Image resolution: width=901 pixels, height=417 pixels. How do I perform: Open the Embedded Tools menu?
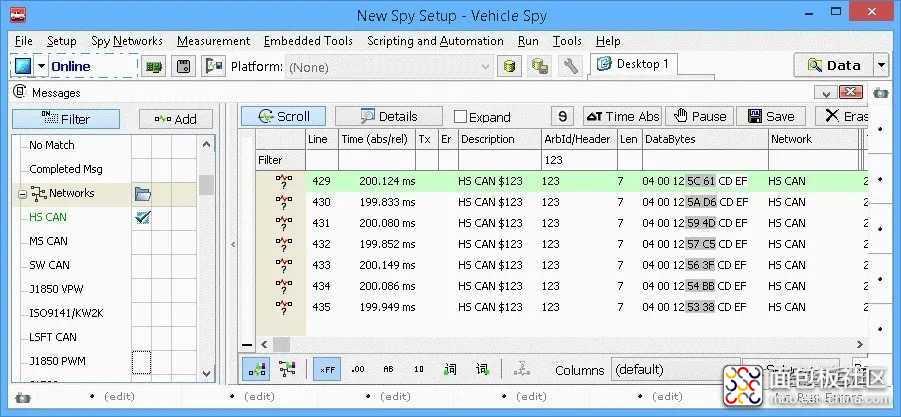(x=308, y=41)
